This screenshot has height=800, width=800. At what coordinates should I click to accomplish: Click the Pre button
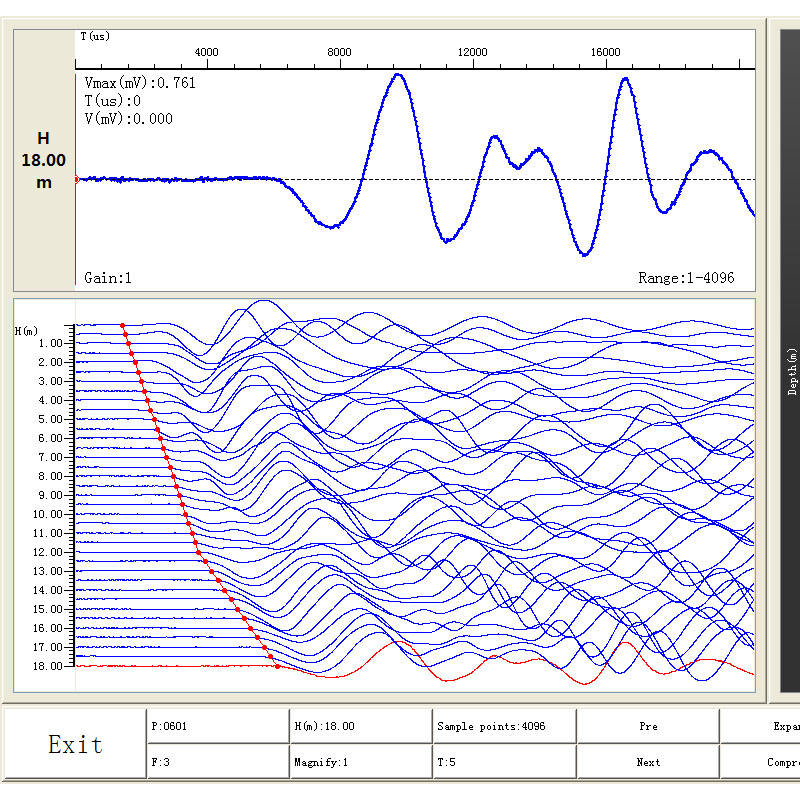click(648, 726)
